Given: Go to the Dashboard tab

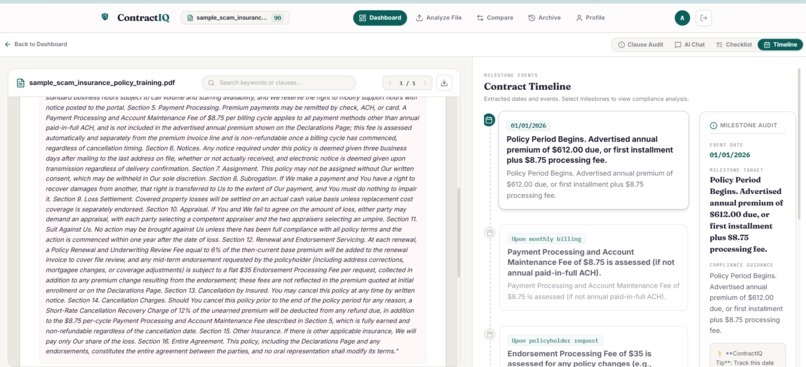Looking at the screenshot, I should 380,17.
